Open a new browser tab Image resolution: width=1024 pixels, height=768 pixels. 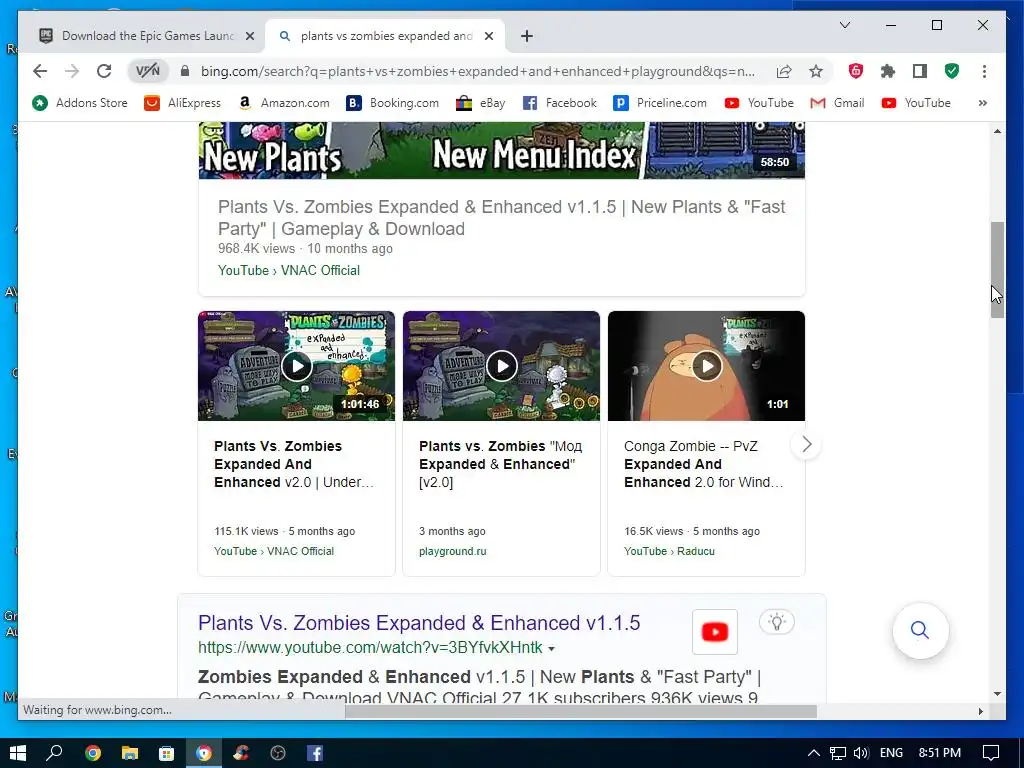coord(527,36)
